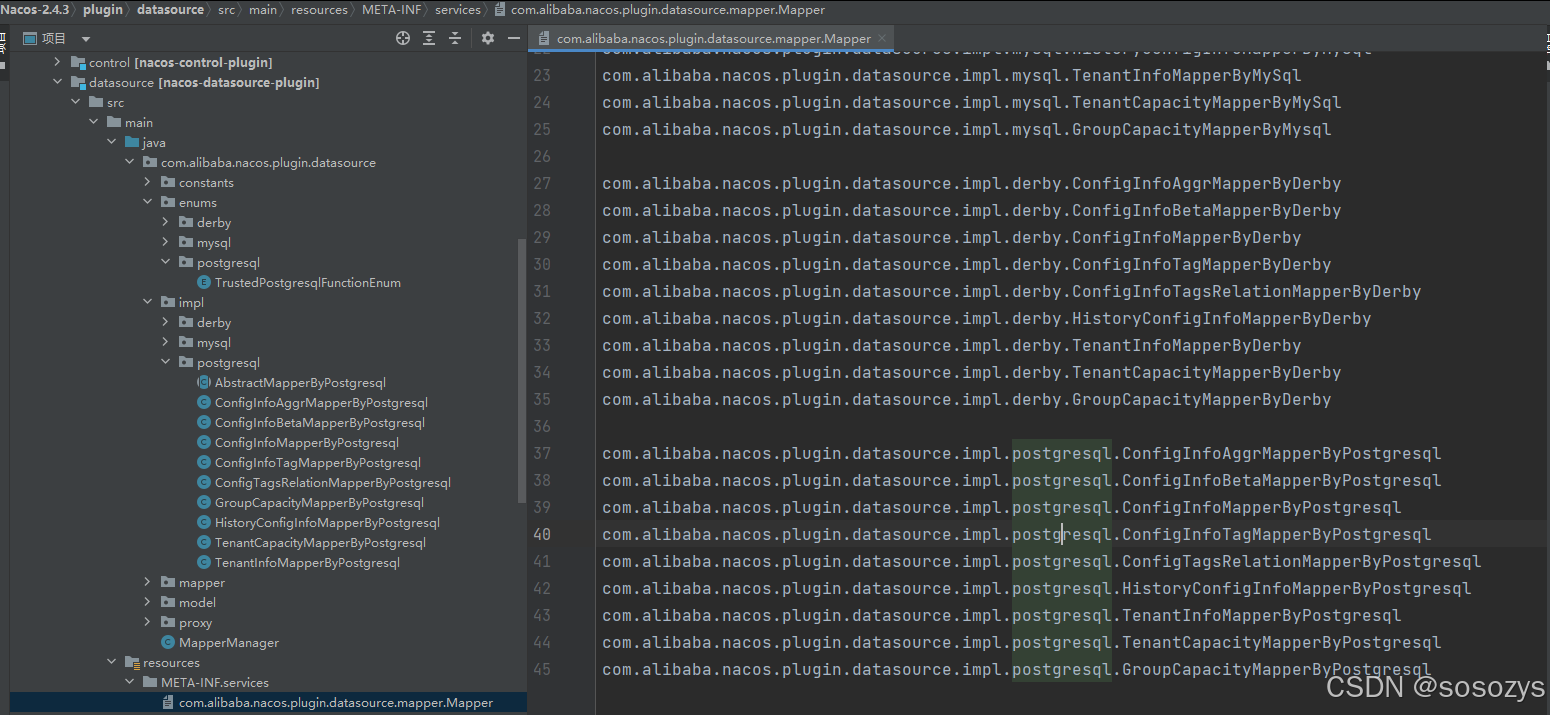The height and width of the screenshot is (715, 1550).
Task: Click the META-INF breadcrumb
Action: click(x=390, y=9)
